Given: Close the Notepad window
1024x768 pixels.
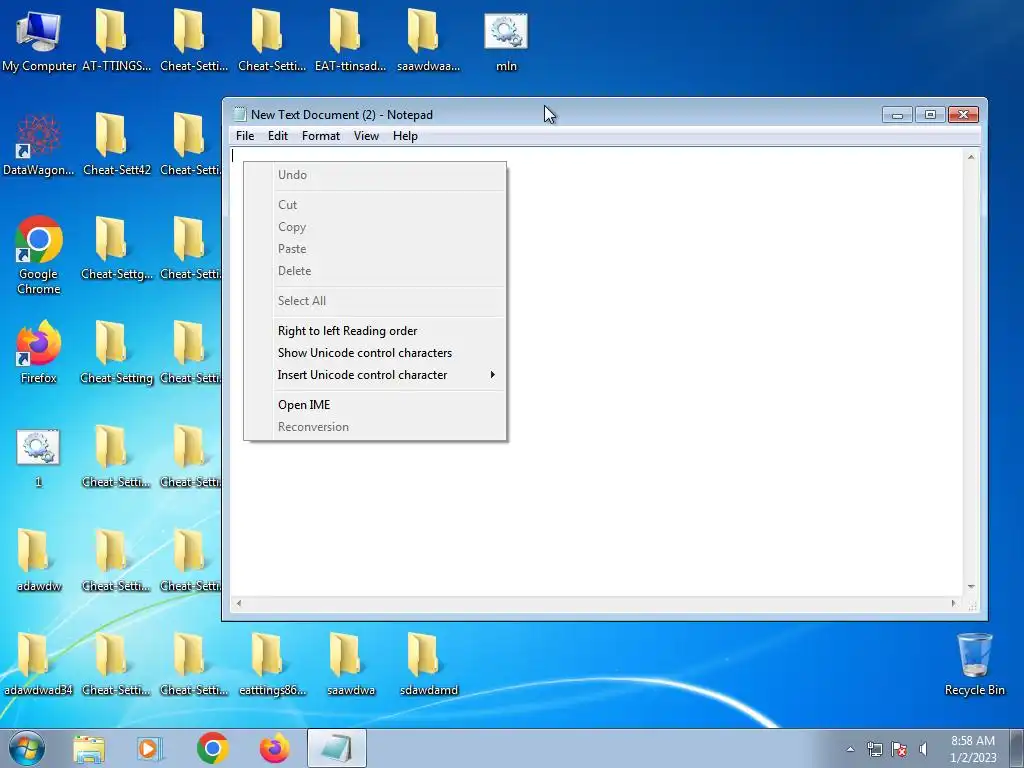Looking at the screenshot, I should point(963,115).
